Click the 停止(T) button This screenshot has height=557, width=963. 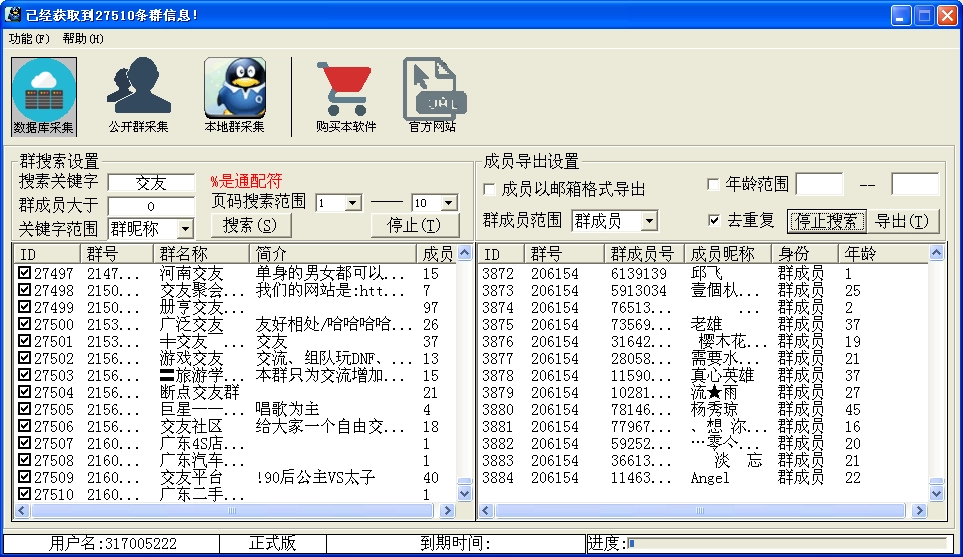pyautogui.click(x=415, y=225)
